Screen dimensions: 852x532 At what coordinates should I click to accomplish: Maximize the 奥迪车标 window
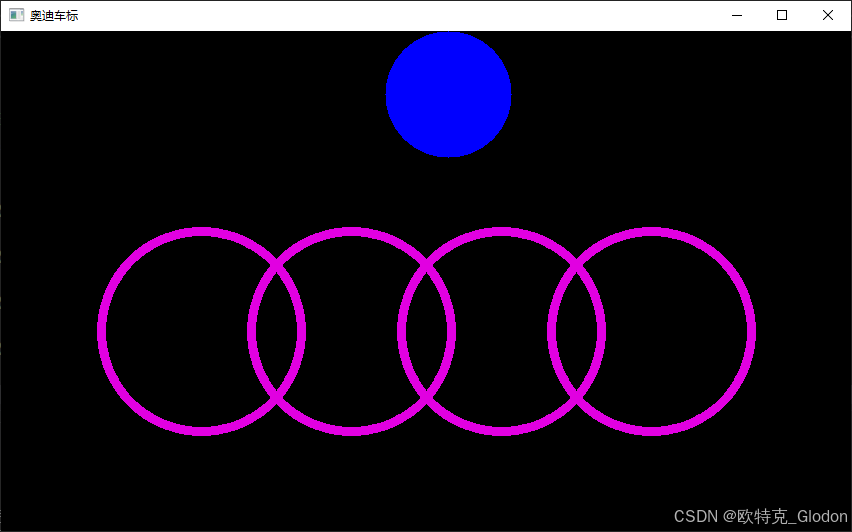tap(782, 15)
